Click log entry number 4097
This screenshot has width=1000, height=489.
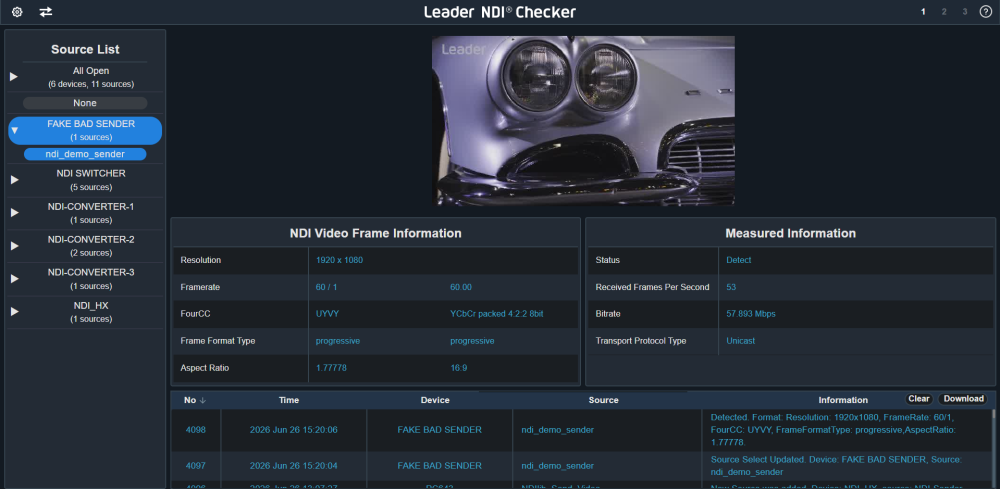(196, 466)
